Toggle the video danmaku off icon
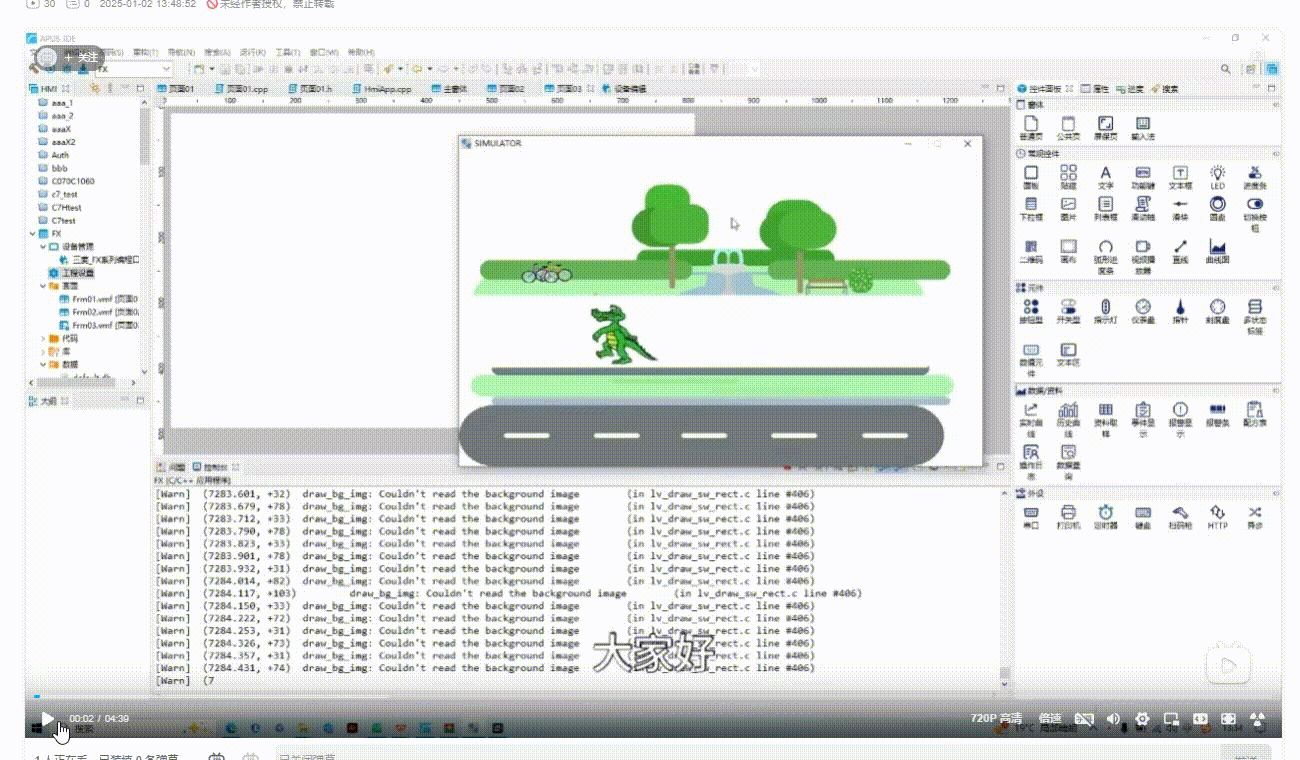 point(1083,719)
